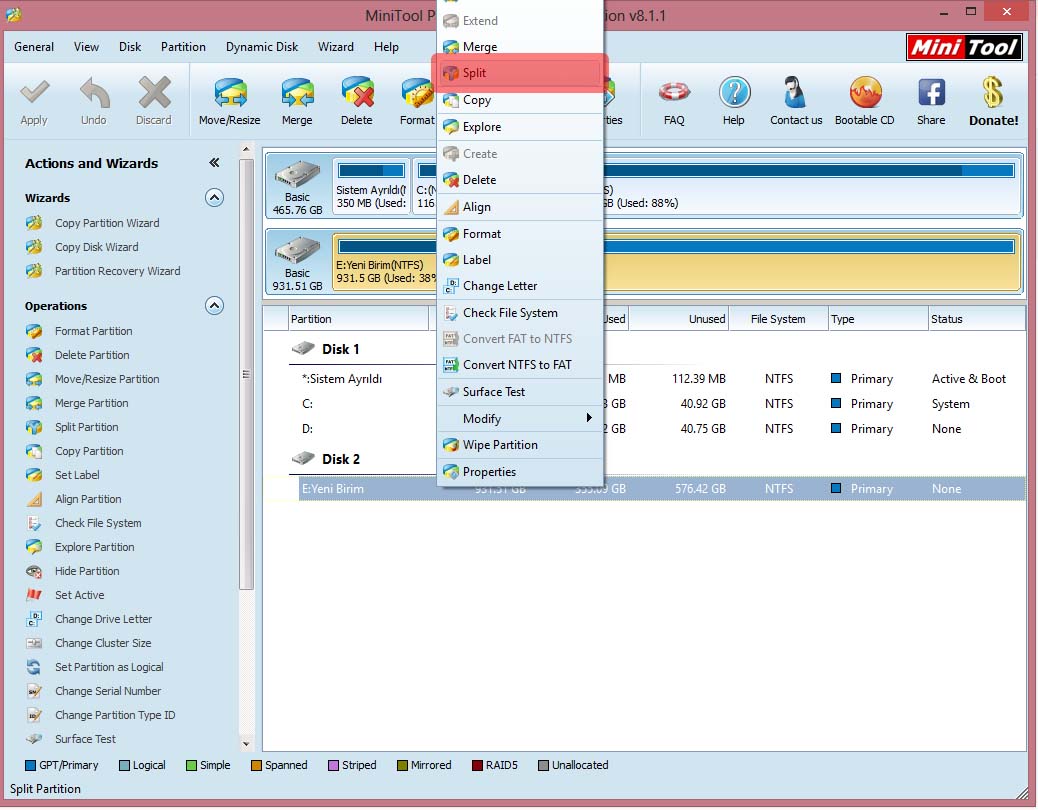
Task: Select the Disk 2 Basic 931.51 GB thumbnail
Action: point(298,261)
